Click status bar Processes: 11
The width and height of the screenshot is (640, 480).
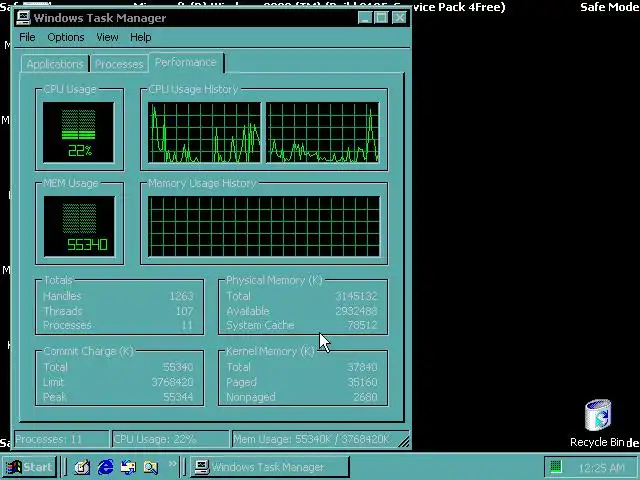pyautogui.click(x=62, y=439)
